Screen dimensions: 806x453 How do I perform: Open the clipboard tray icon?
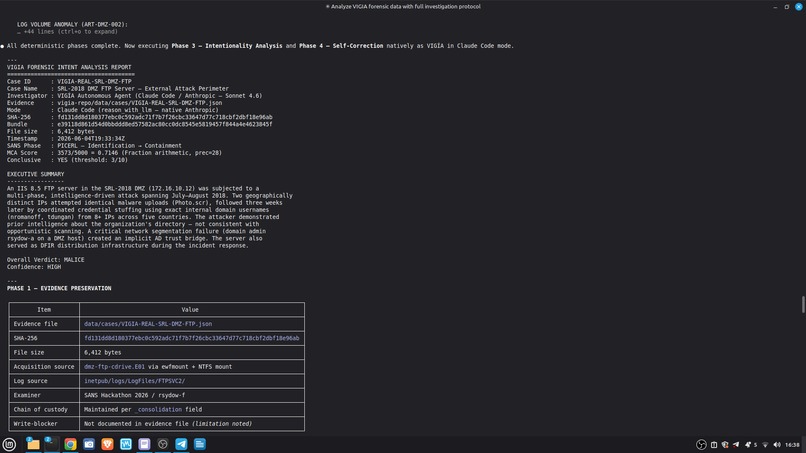[x=714, y=445]
